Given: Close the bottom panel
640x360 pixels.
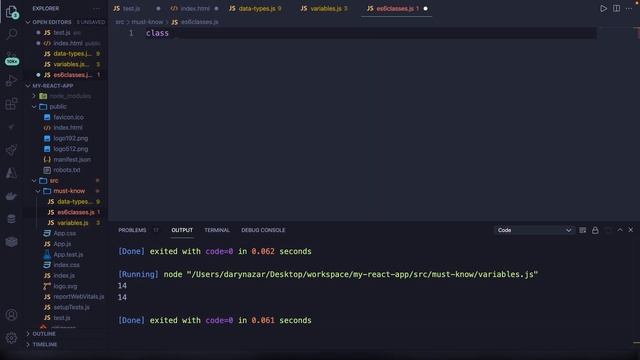Looking at the screenshot, I should point(631,230).
